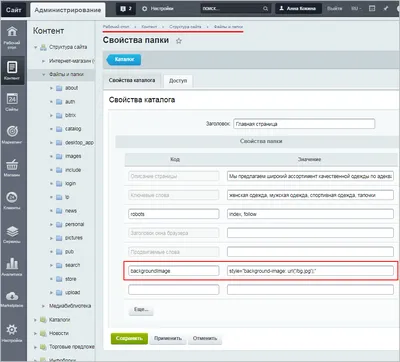Open the Marketplace cloud sidebar icon
Viewport: 400px width, 362px height.
[x=12, y=299]
